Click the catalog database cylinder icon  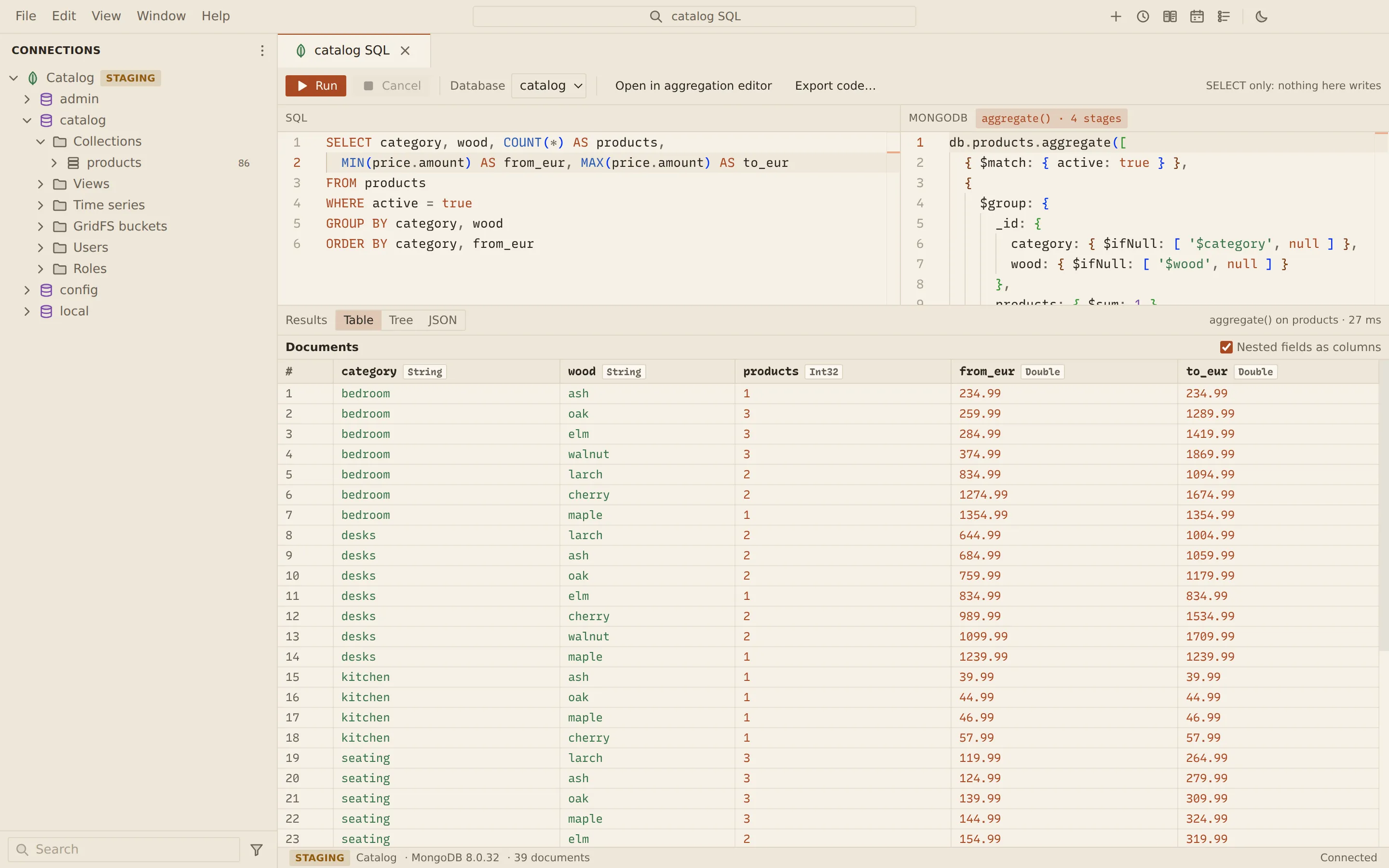(x=46, y=121)
